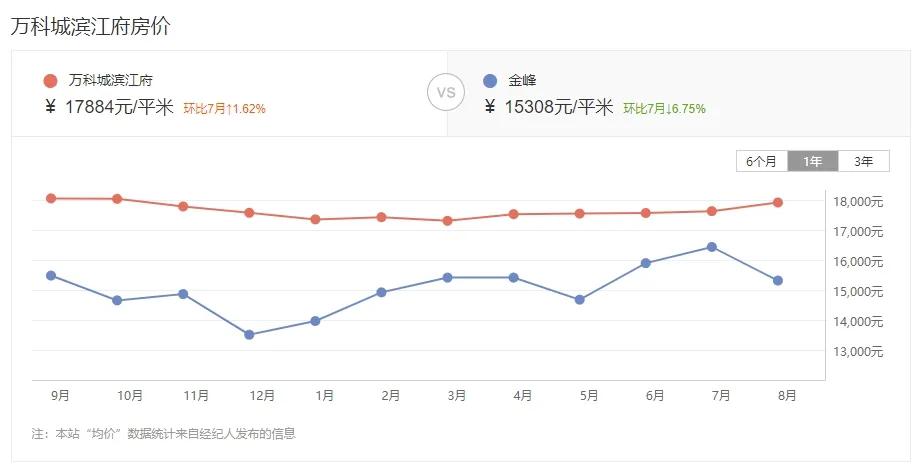Click the VS comparison circle icon

(446, 93)
